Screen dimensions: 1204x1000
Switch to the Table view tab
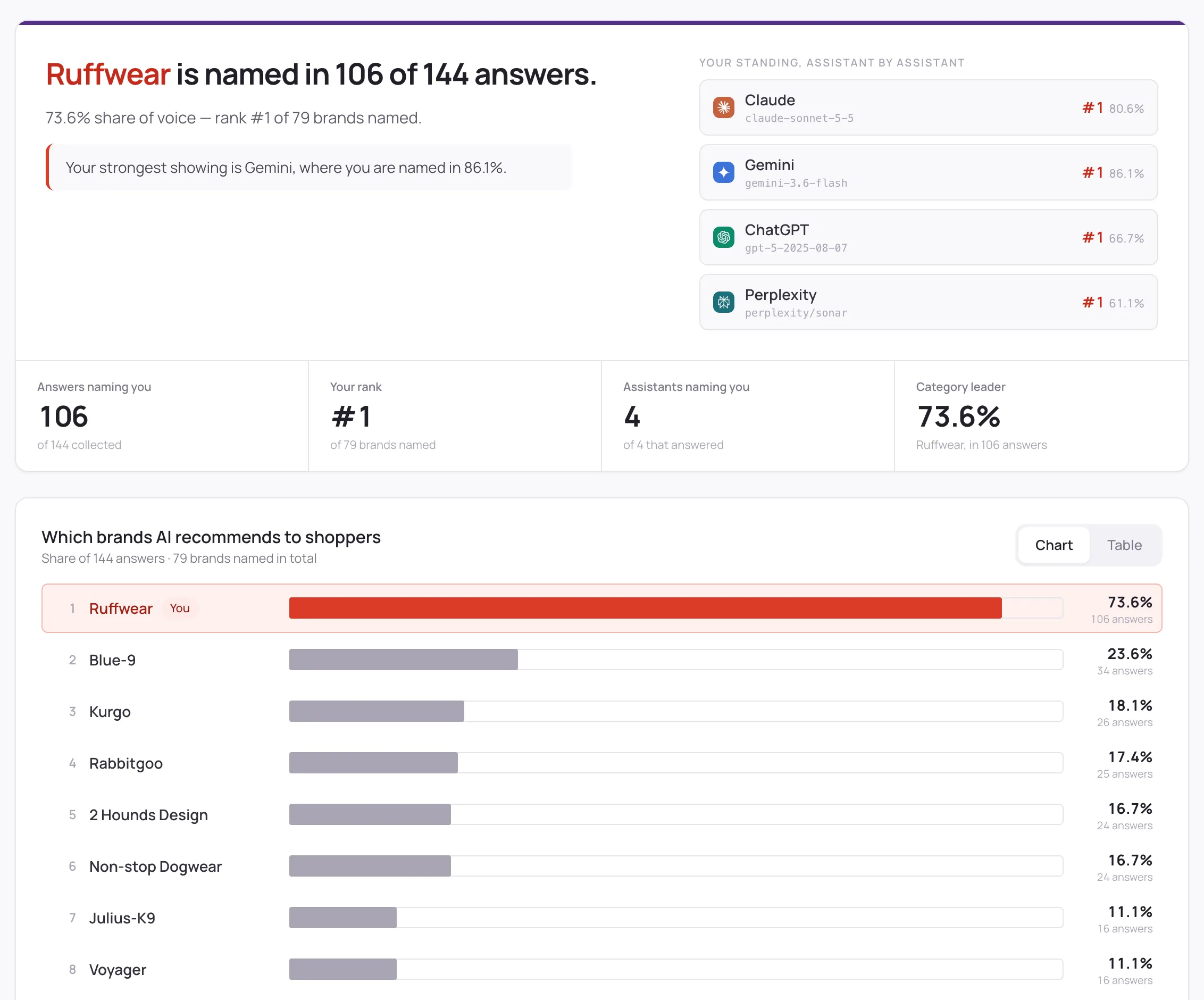(x=1124, y=545)
